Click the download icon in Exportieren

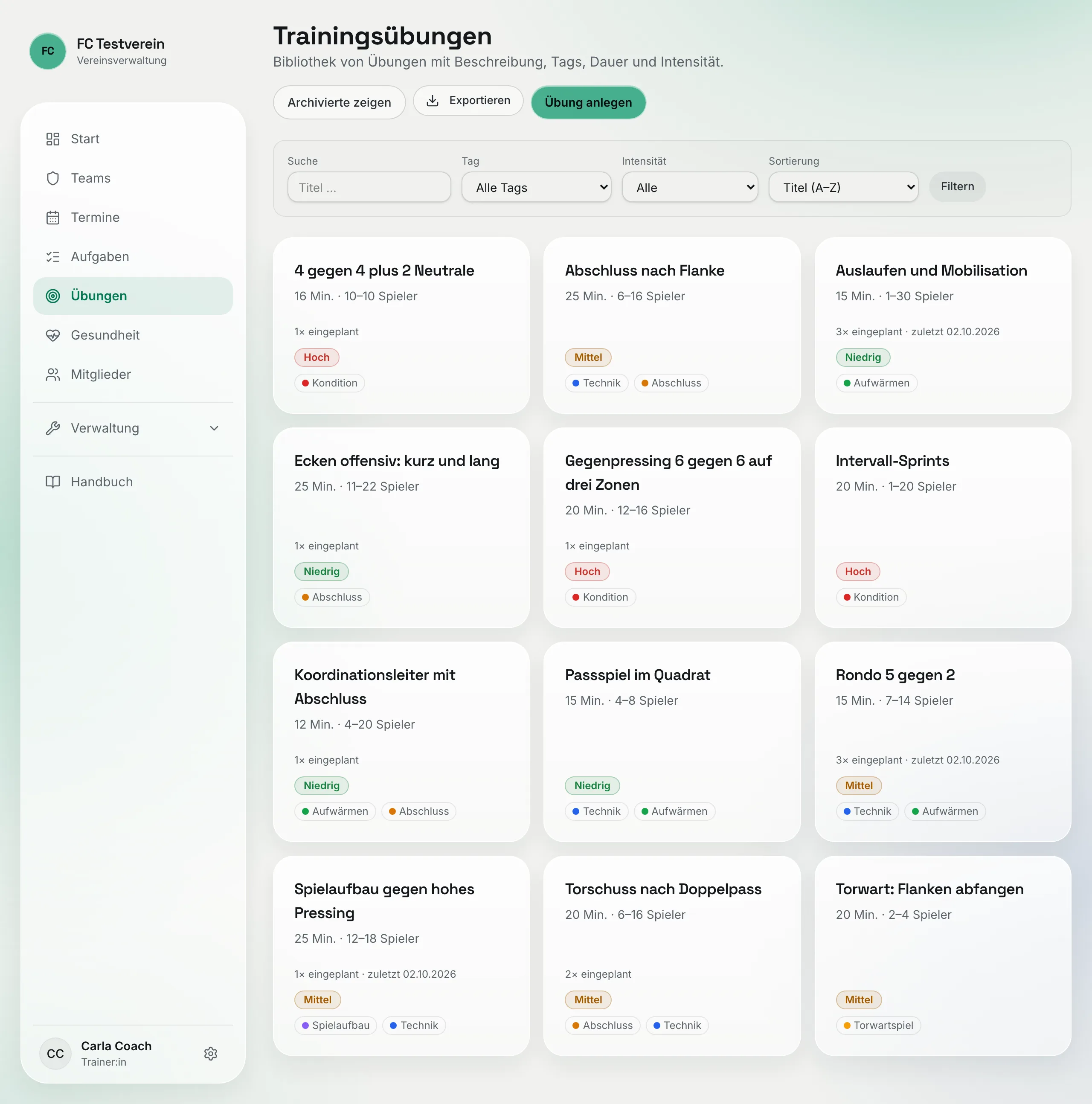pyautogui.click(x=433, y=101)
